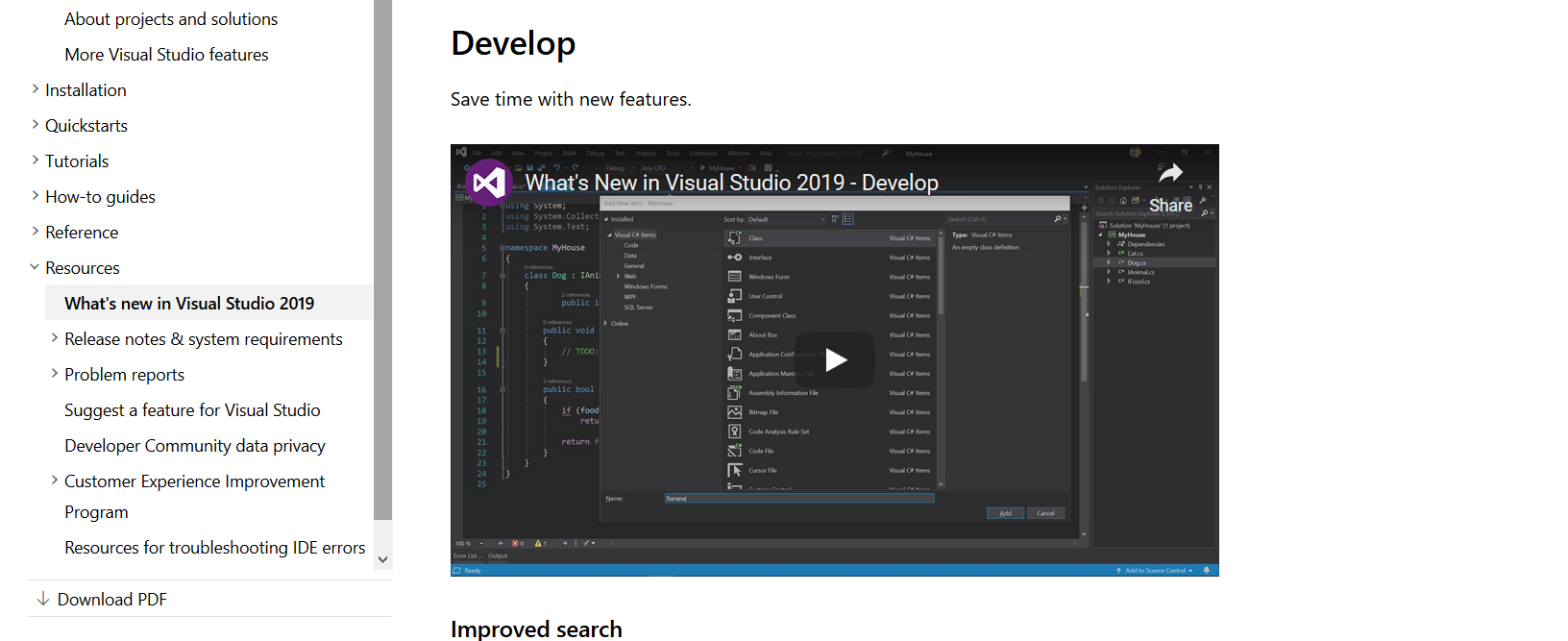Screen dimensions: 1568x641
Task: Click the How-to guides label in sidebar
Action: point(100,197)
